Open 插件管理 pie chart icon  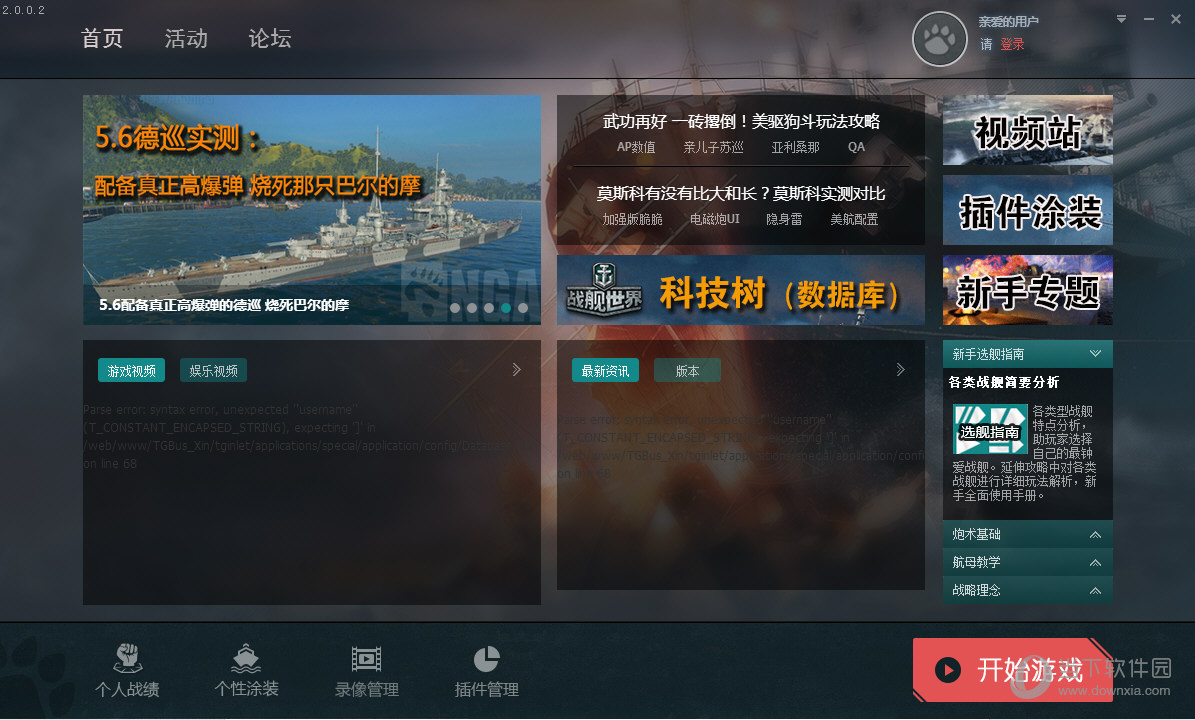(x=486, y=659)
